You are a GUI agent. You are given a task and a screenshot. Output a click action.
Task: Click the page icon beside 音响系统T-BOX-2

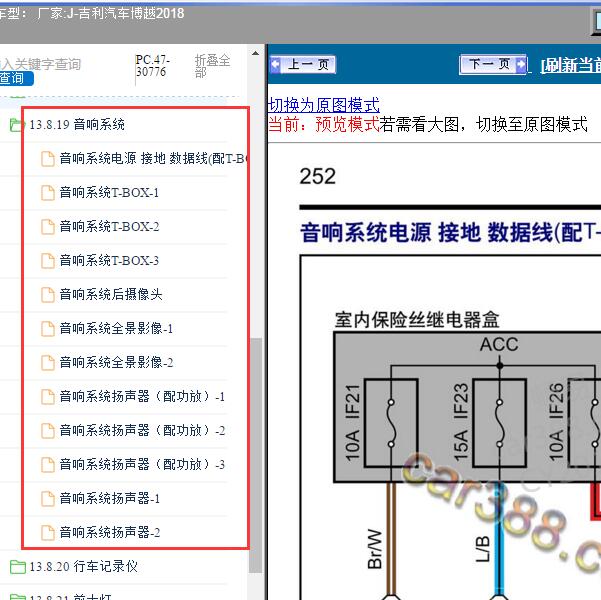point(48,227)
